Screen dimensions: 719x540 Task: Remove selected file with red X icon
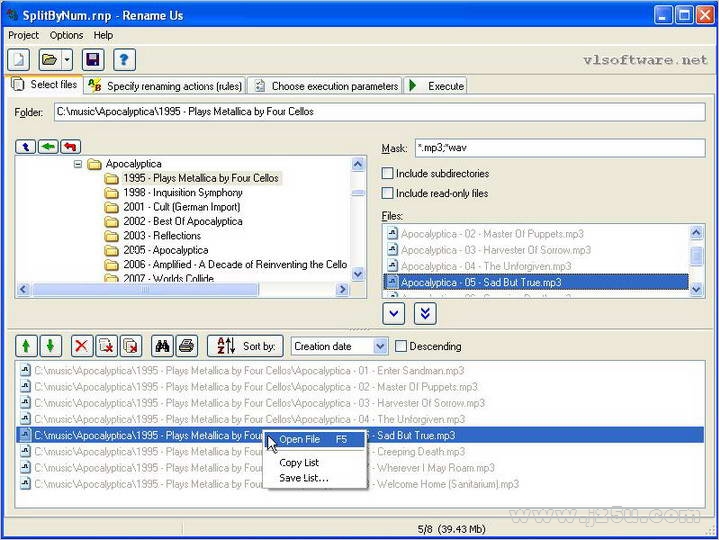click(x=82, y=346)
